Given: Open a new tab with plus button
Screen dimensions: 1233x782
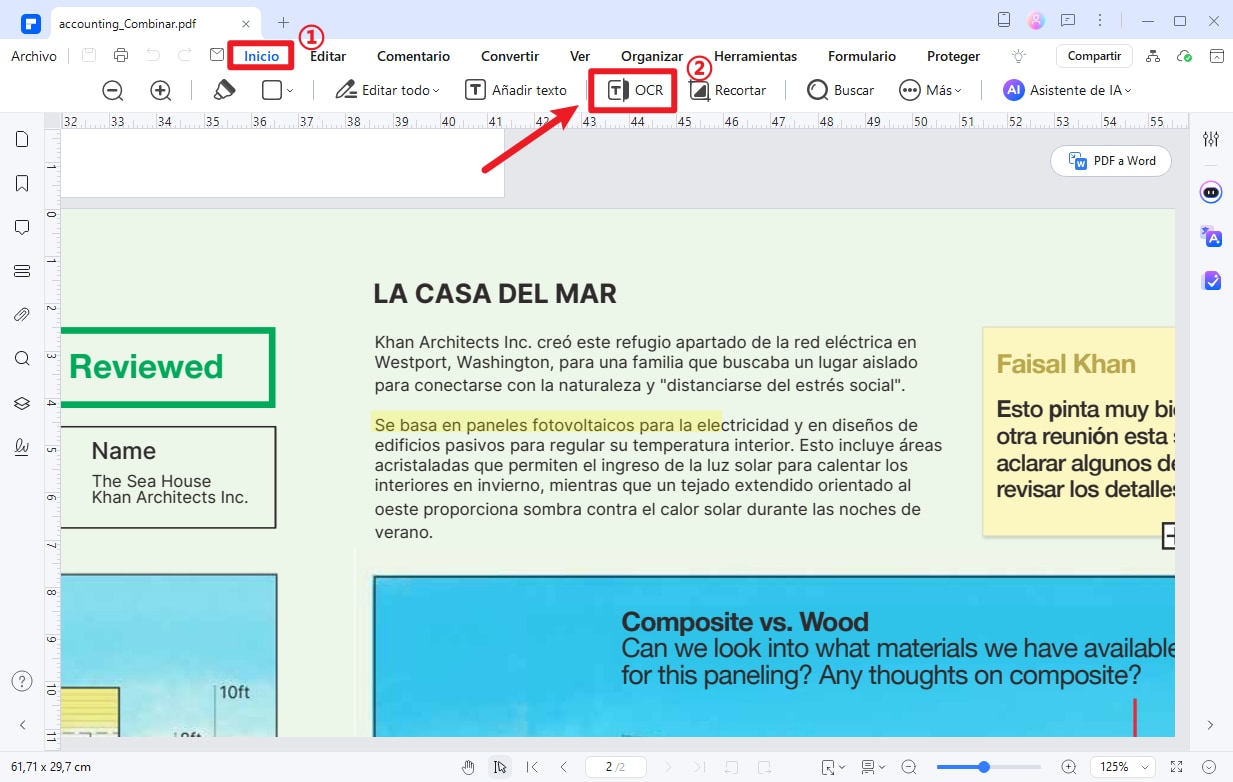Looking at the screenshot, I should pos(283,21).
